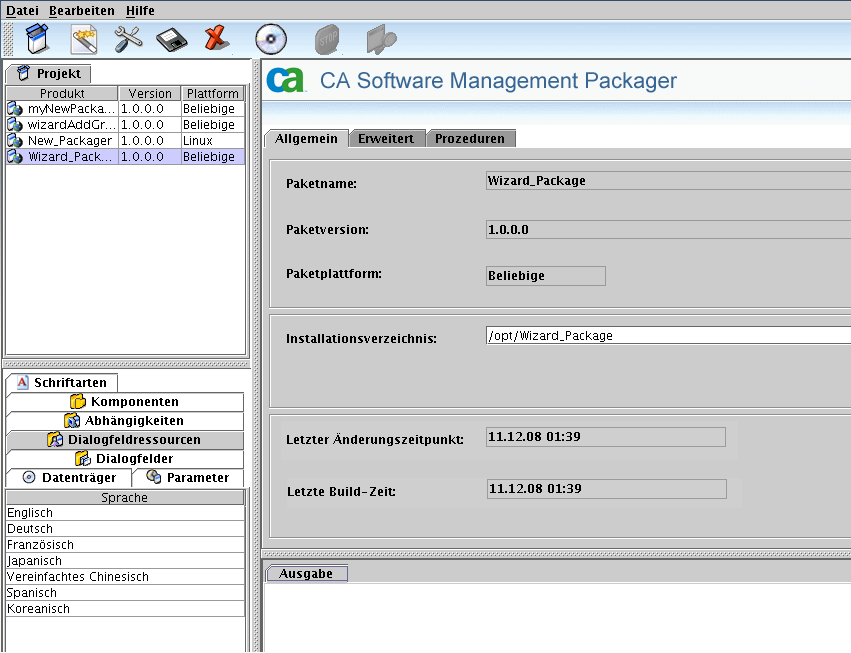
Task: Open the Hilfe menu
Action: pyautogui.click(x=138, y=10)
